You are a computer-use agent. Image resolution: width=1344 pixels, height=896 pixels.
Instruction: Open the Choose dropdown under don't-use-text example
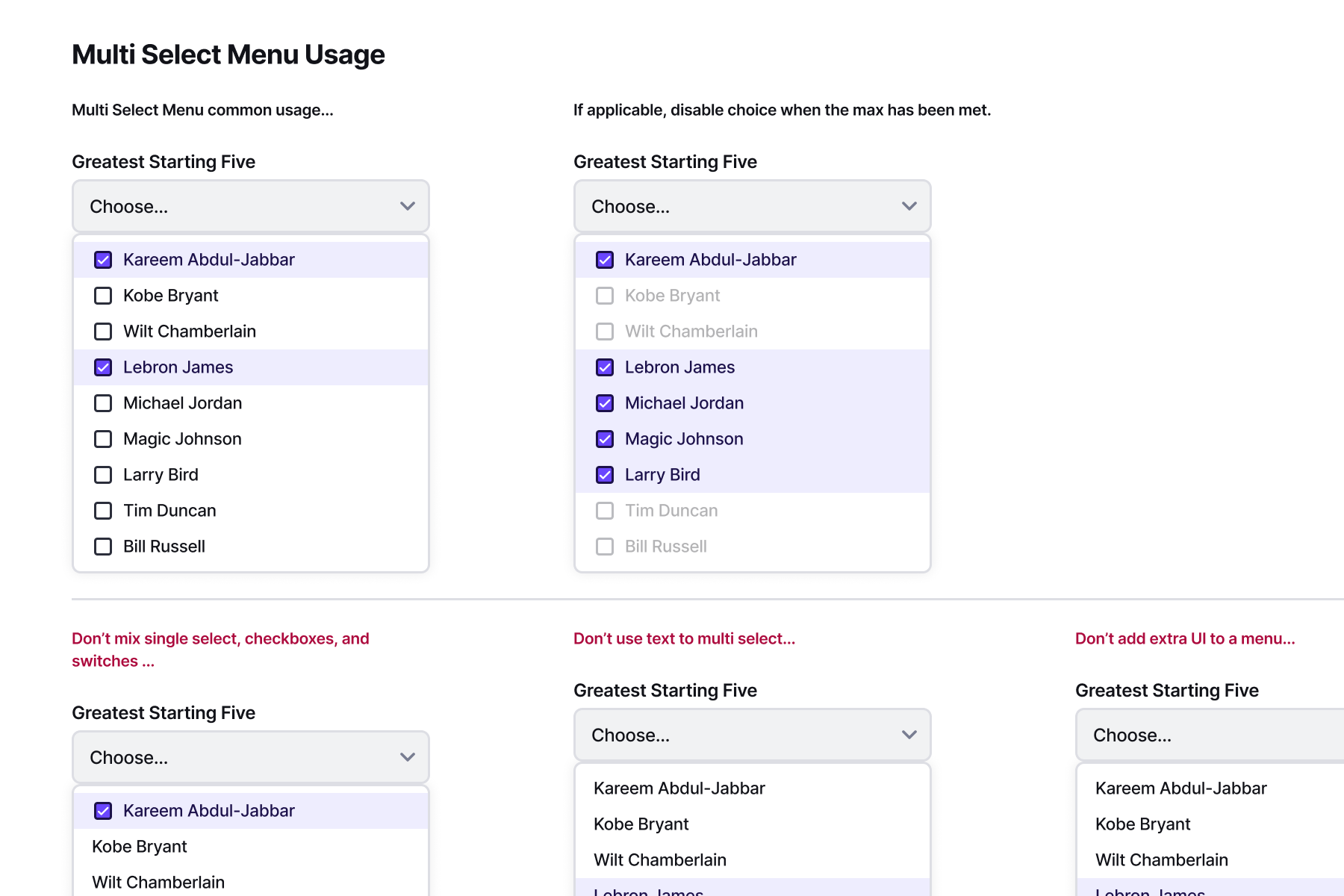click(753, 735)
